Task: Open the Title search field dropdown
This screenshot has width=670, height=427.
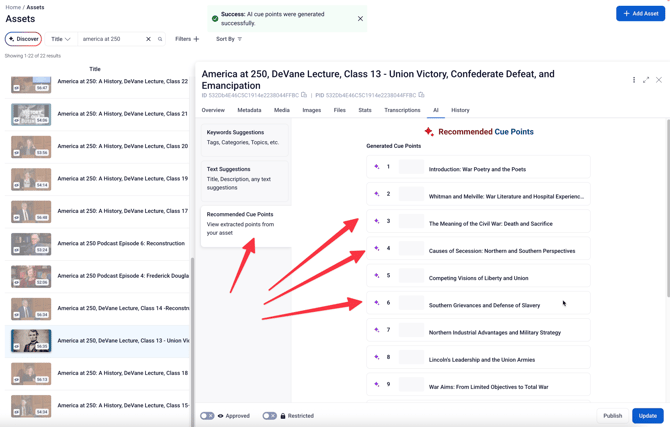Action: 61,39
